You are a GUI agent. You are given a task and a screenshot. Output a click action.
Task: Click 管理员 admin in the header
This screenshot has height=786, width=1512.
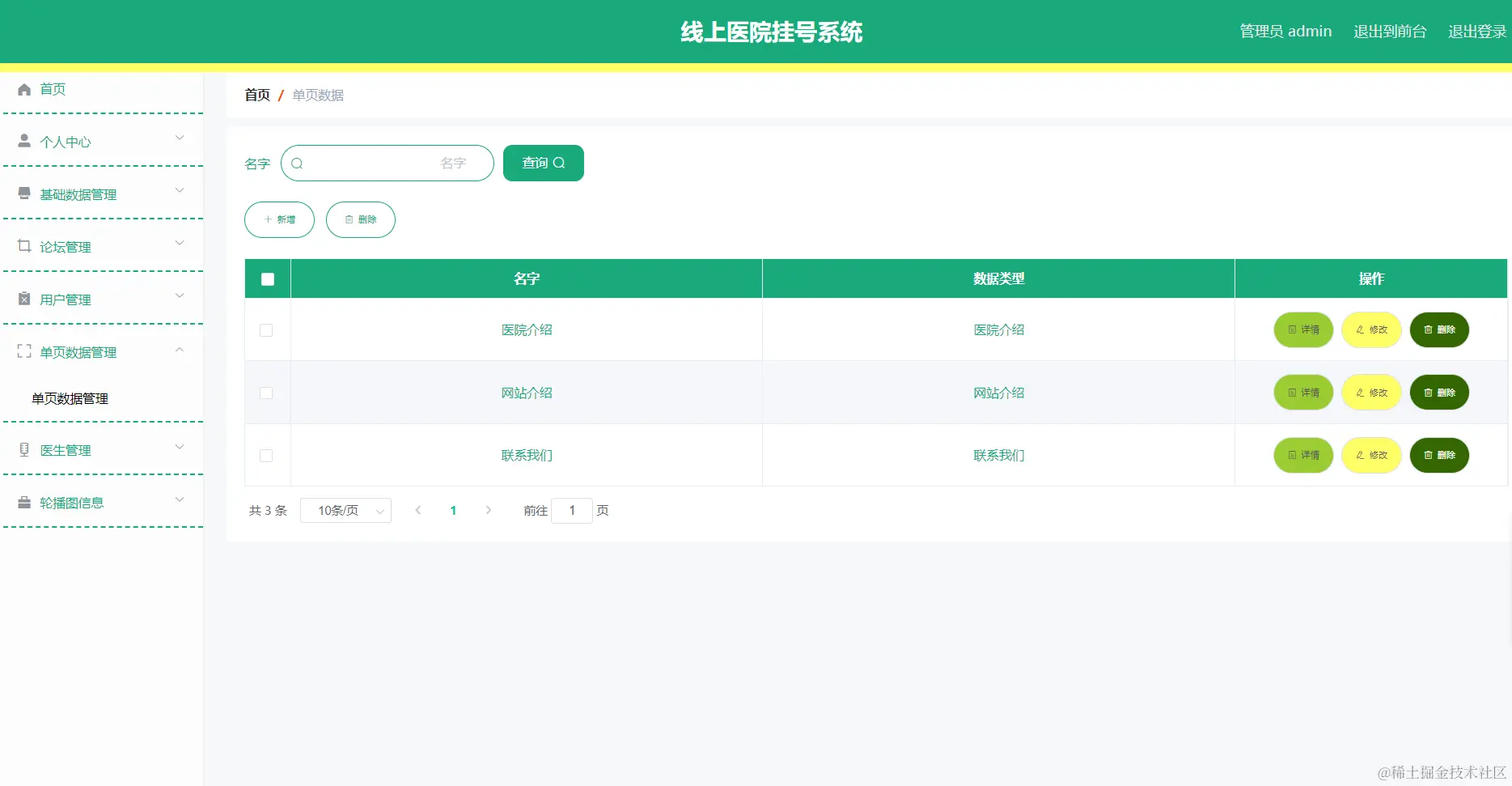pos(1285,32)
